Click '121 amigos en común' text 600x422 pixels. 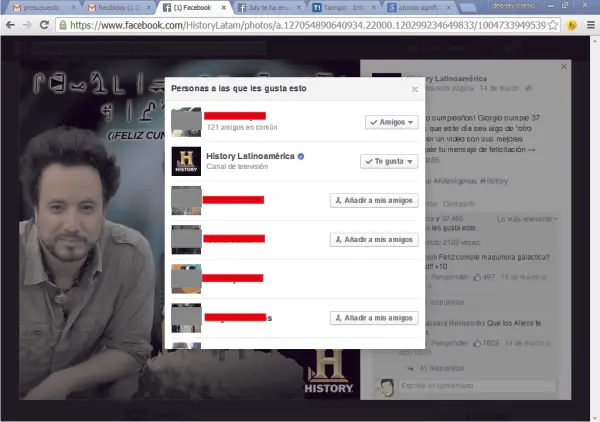click(242, 127)
